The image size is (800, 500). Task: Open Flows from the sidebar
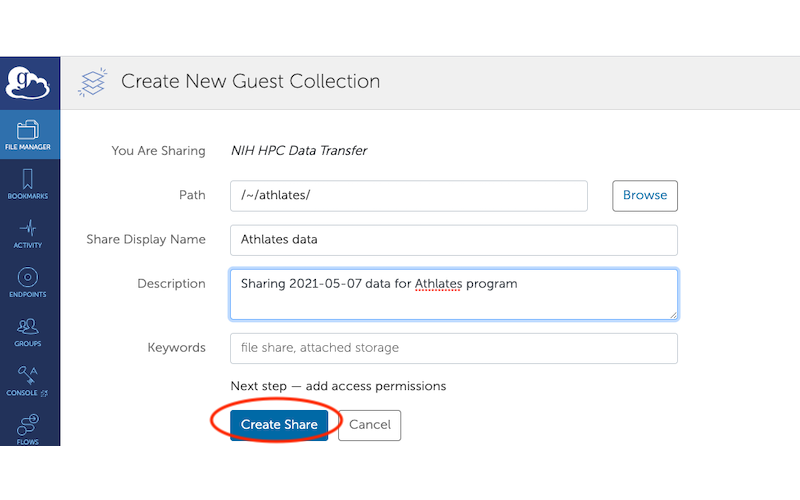point(28,427)
